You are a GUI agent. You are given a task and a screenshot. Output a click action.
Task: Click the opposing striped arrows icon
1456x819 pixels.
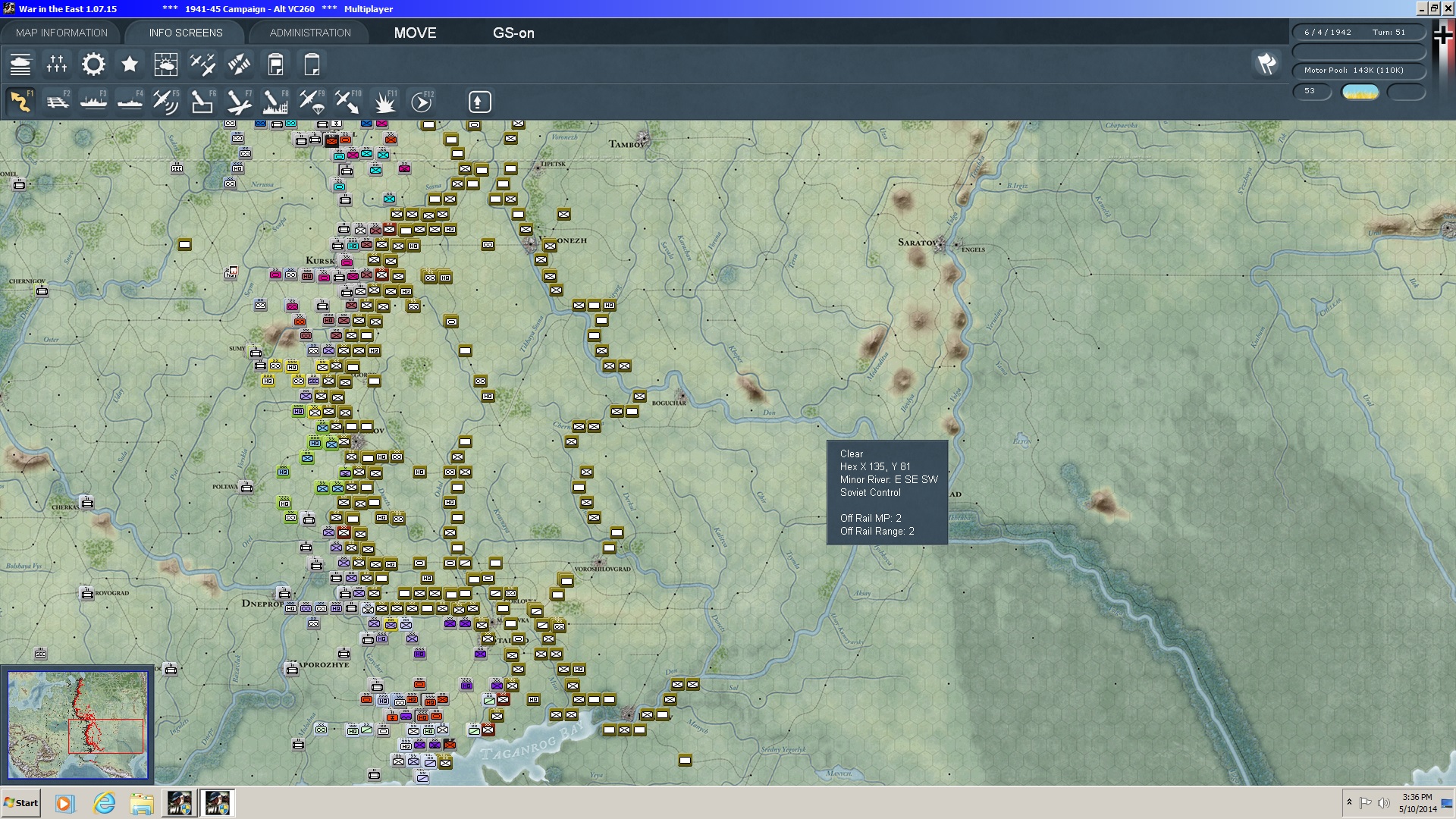[239, 64]
